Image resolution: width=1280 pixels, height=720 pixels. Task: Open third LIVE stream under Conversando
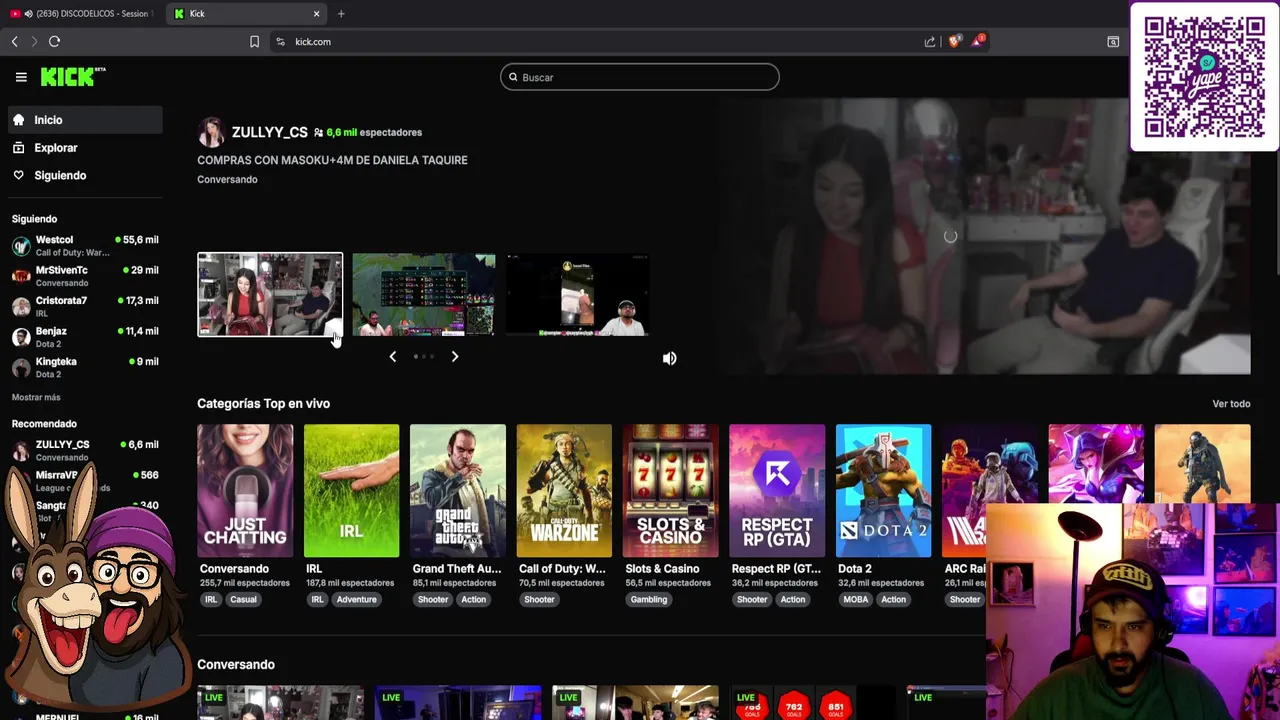636,702
